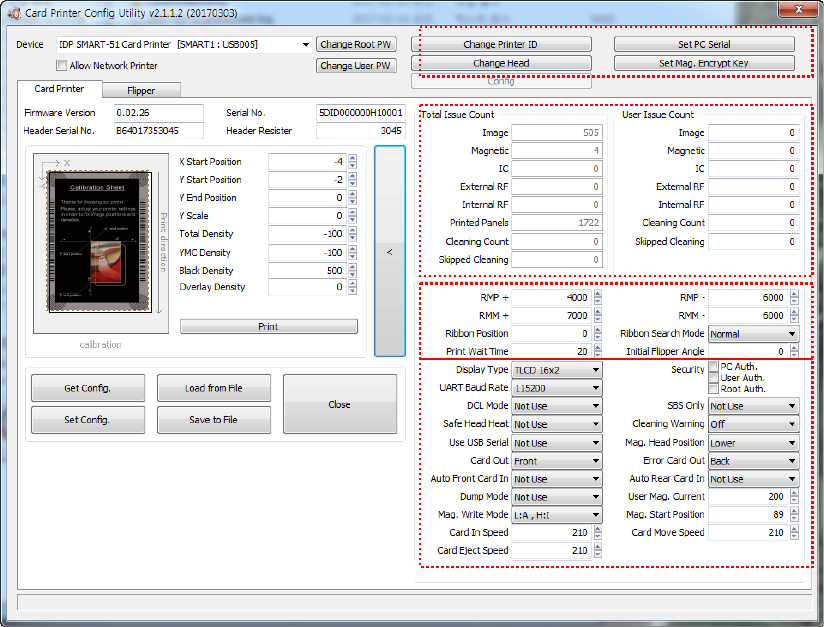
Task: Adjust the Overlay Density spinner
Action: tap(352, 287)
